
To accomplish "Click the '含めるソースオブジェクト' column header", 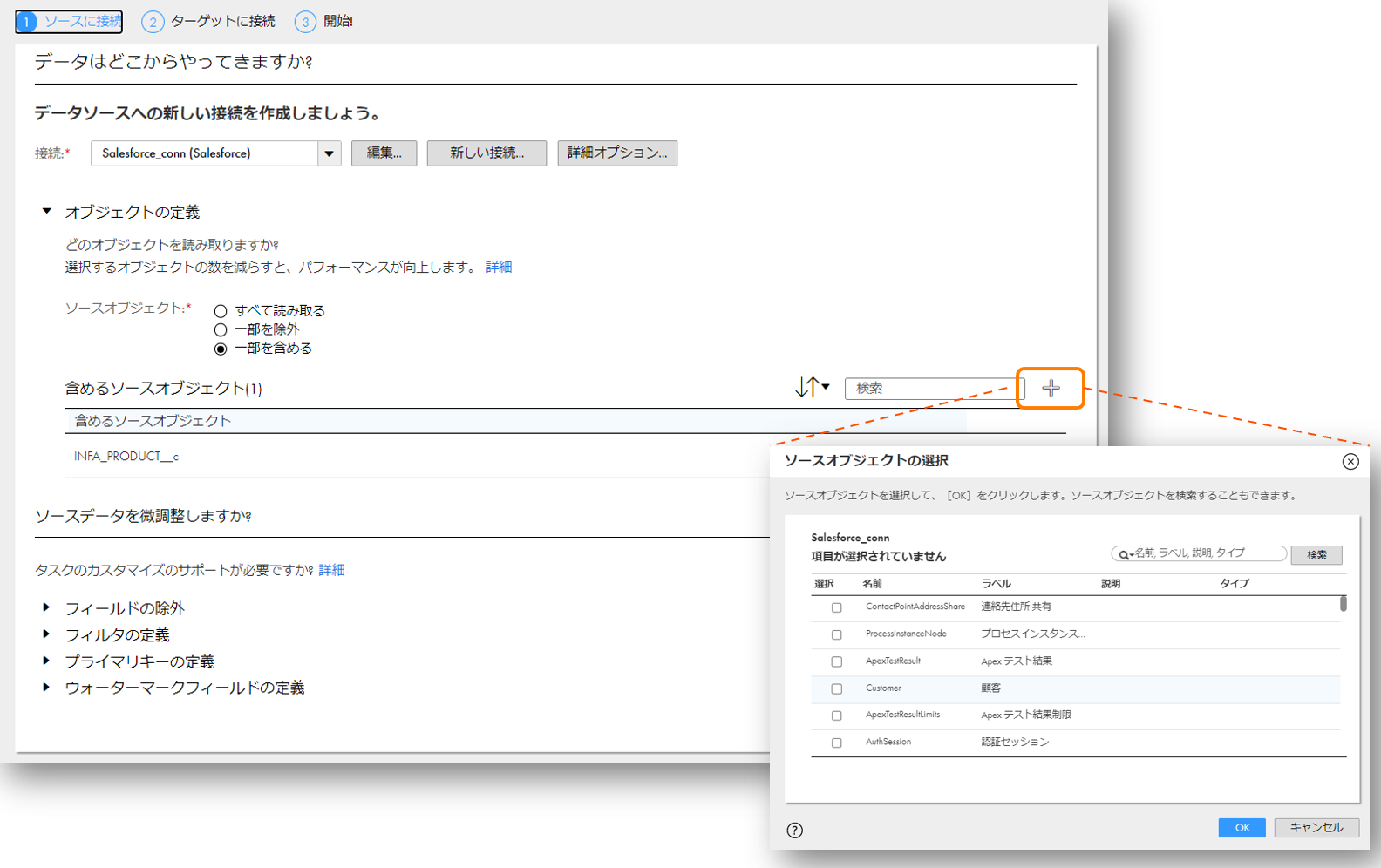I will click(x=153, y=421).
